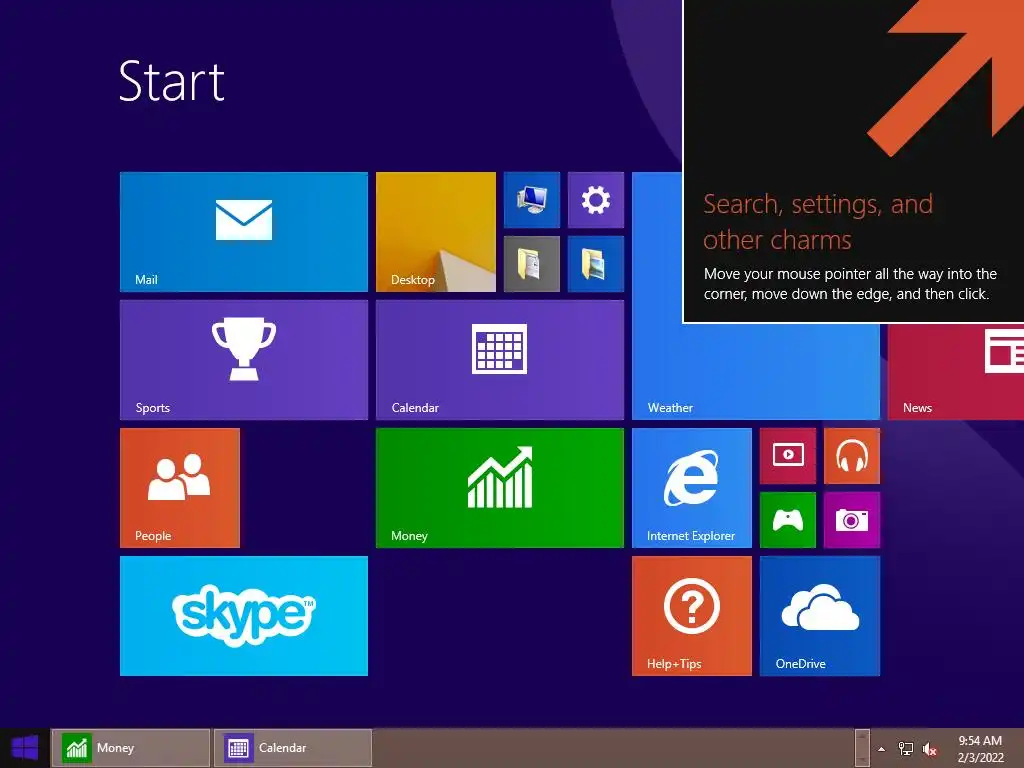
Task: Open the PC settings gear tile
Action: pos(596,200)
